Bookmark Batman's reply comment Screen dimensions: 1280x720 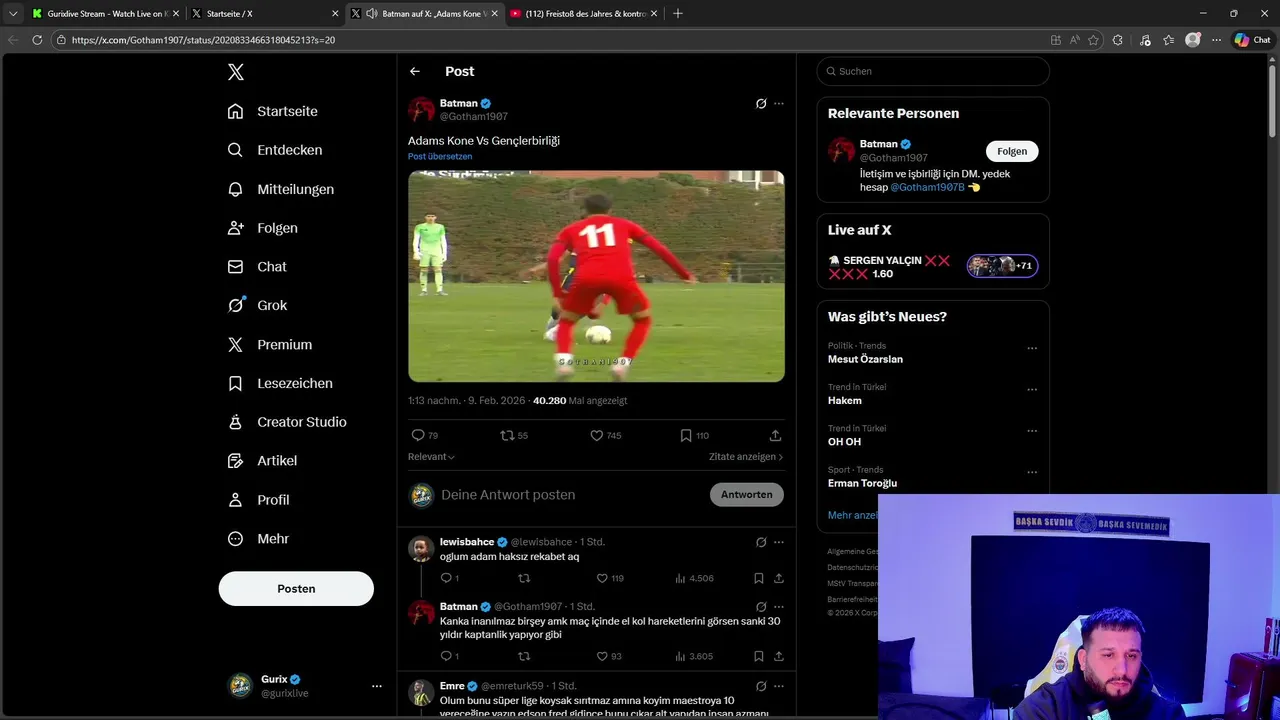(x=759, y=656)
